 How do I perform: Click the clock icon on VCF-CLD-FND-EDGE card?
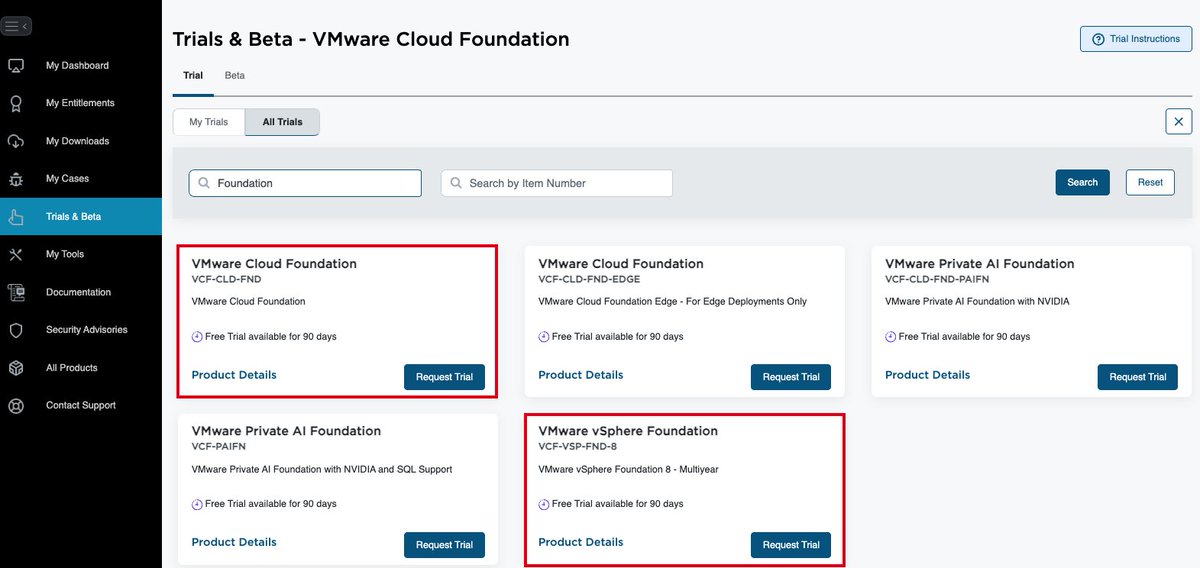click(544, 337)
